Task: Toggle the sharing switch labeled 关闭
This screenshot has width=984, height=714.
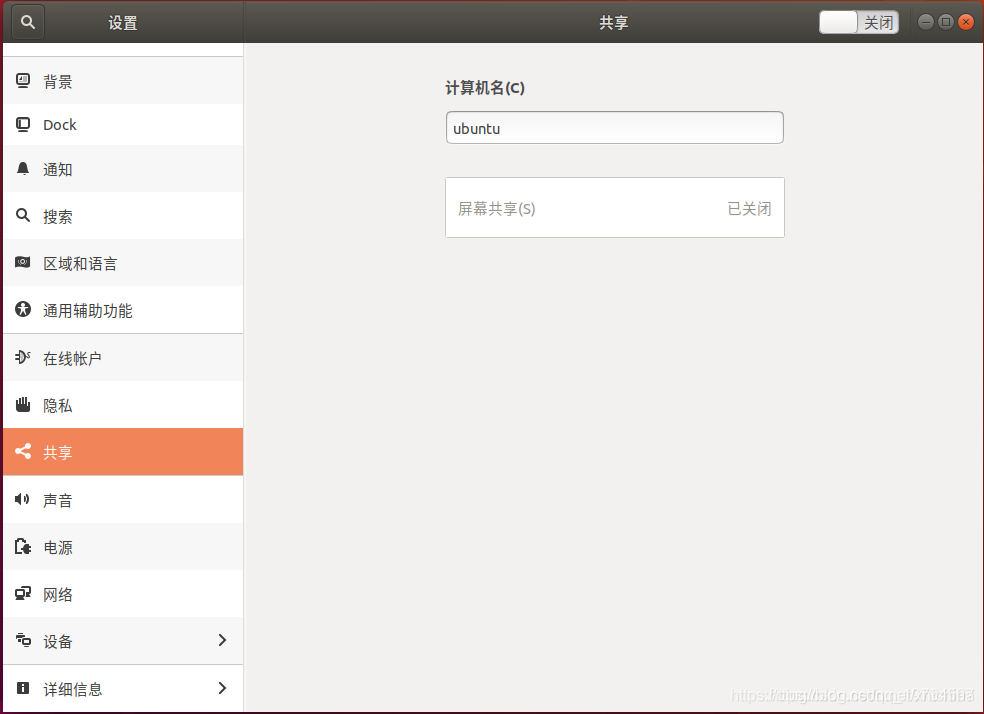Action: (858, 22)
